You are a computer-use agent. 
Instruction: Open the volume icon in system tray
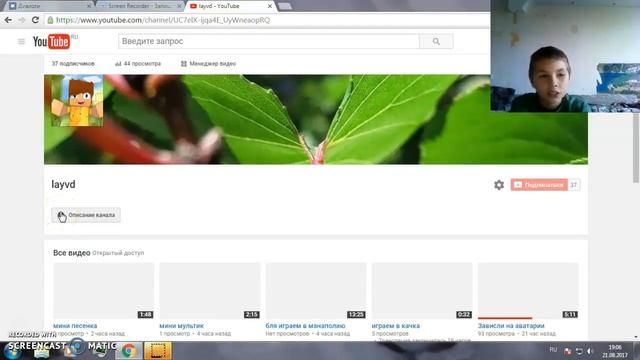[590, 351]
